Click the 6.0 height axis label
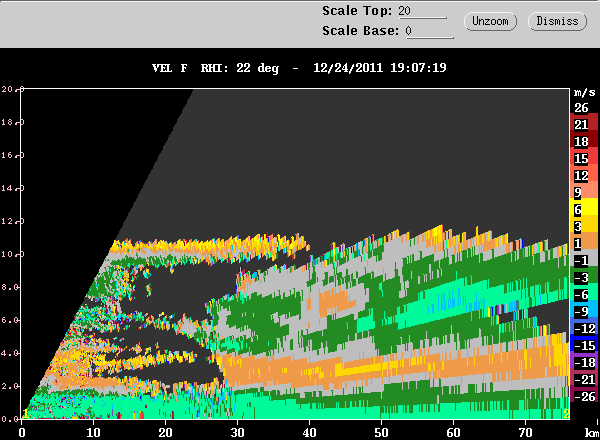Image resolution: width=600 pixels, height=440 pixels. tap(11, 320)
